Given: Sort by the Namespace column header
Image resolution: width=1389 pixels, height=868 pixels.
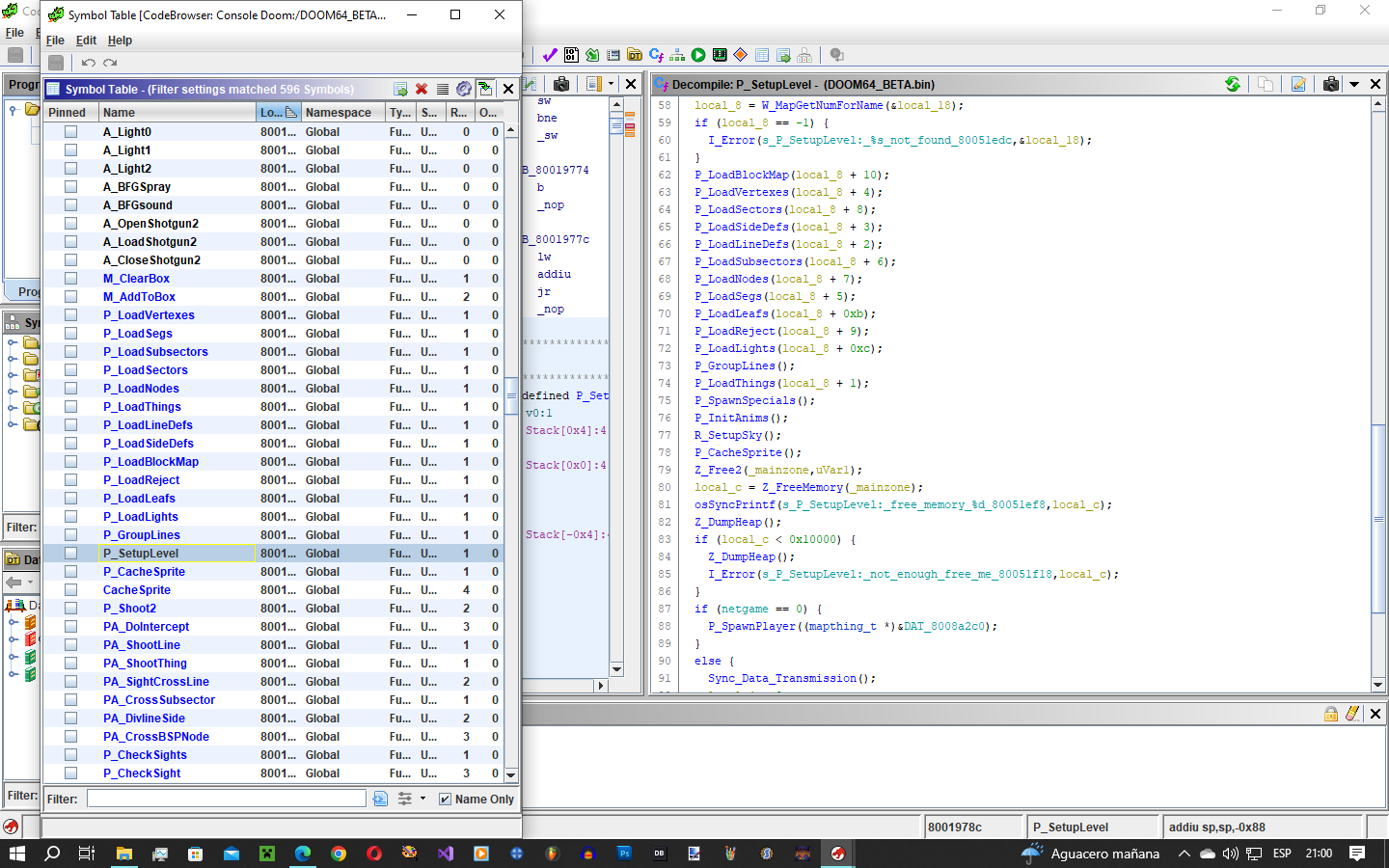Looking at the screenshot, I should (x=343, y=113).
